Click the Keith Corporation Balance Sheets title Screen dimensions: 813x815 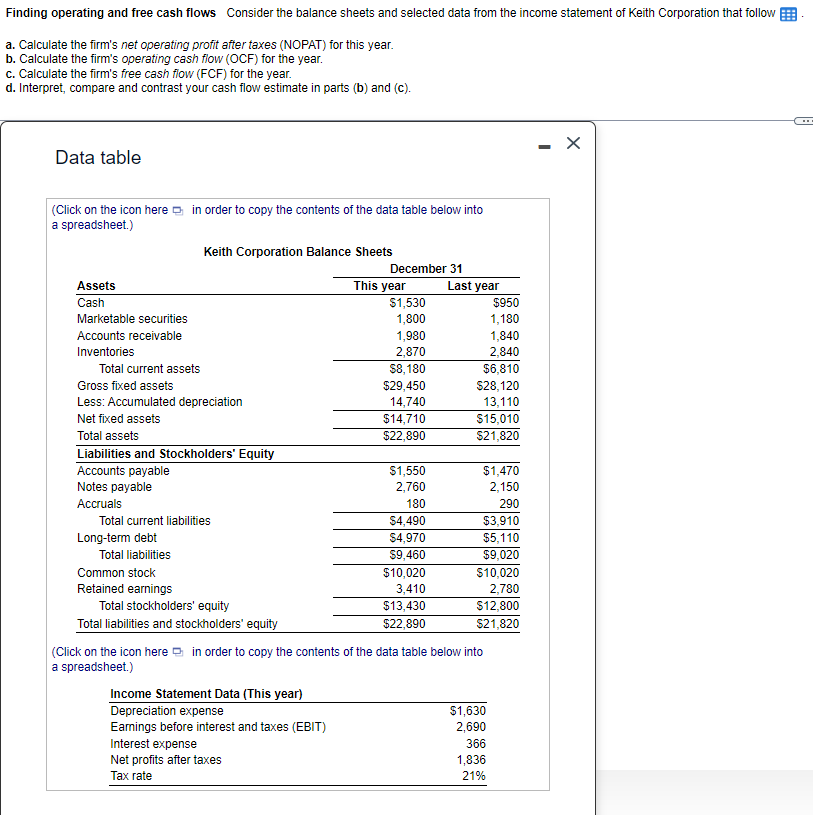297,251
